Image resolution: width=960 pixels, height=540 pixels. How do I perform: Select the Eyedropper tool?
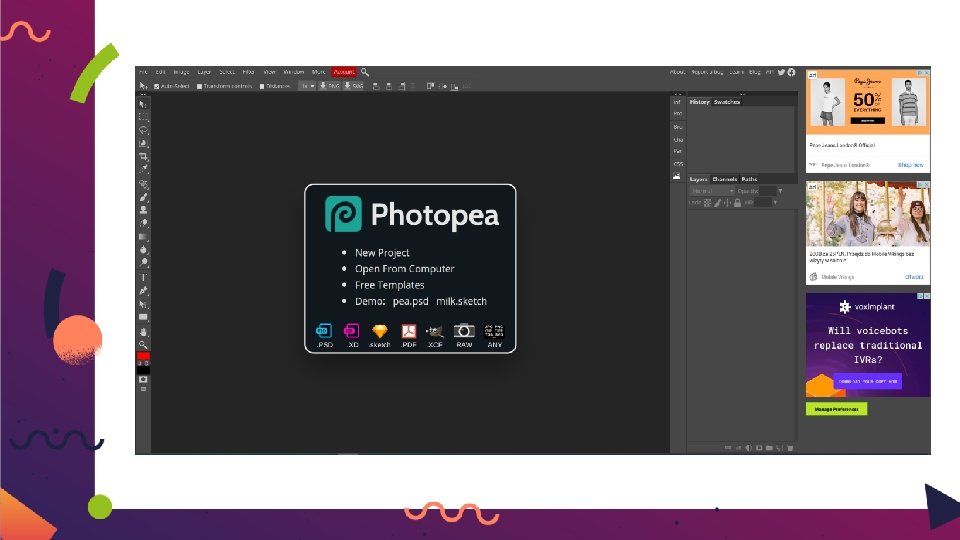[x=143, y=168]
